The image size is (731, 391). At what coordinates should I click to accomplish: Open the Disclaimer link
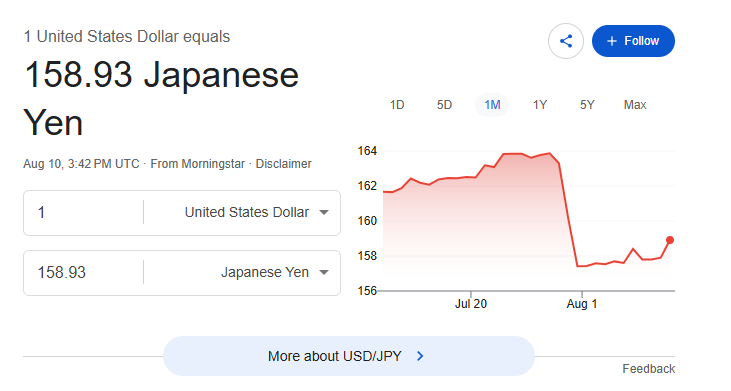(x=283, y=164)
